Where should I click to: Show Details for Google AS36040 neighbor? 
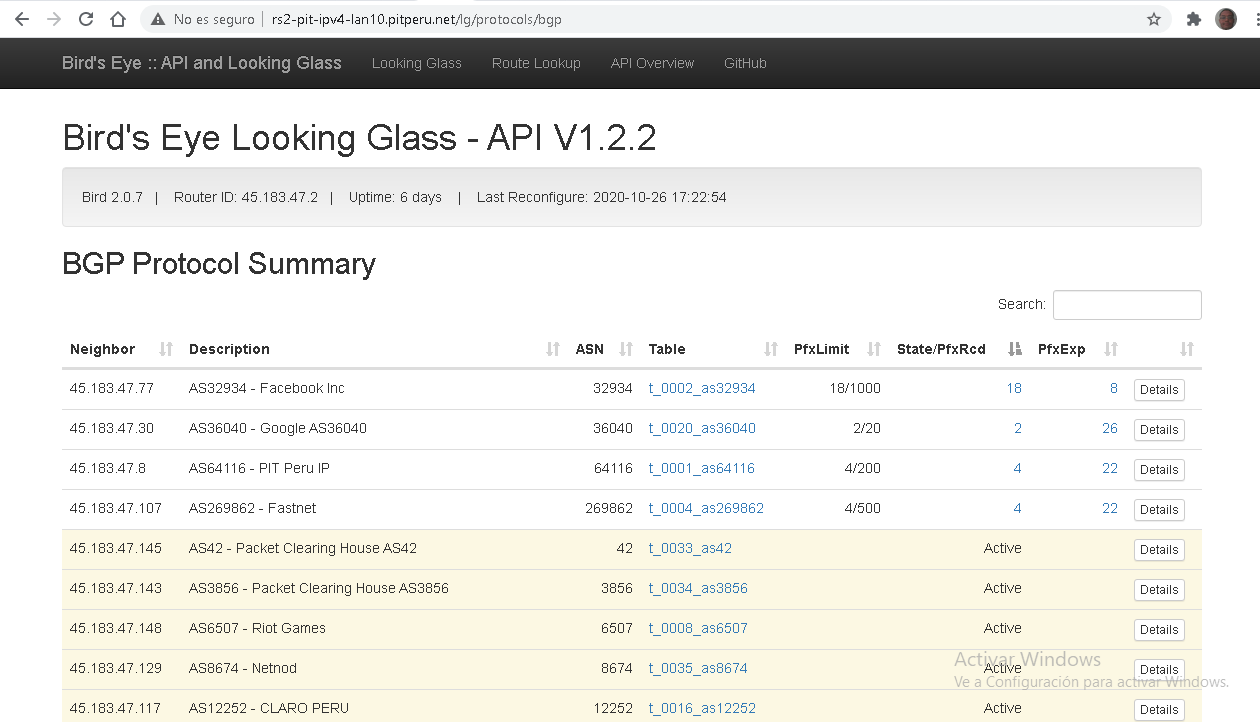(1159, 430)
